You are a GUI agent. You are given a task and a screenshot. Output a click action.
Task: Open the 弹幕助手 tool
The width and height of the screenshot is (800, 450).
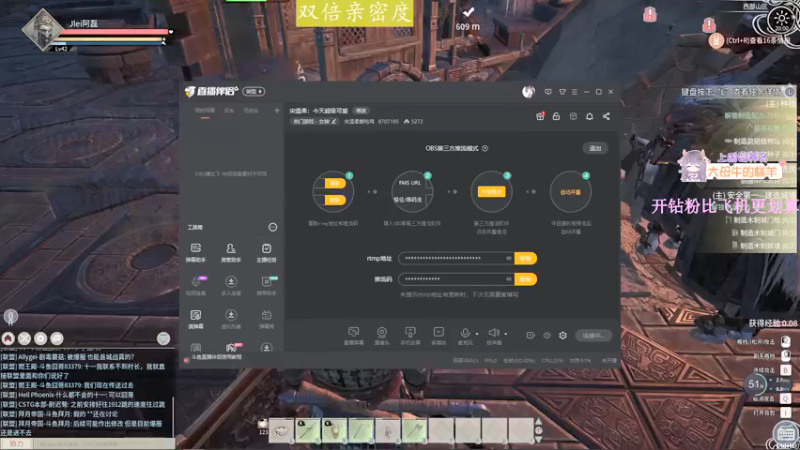[x=195, y=253]
